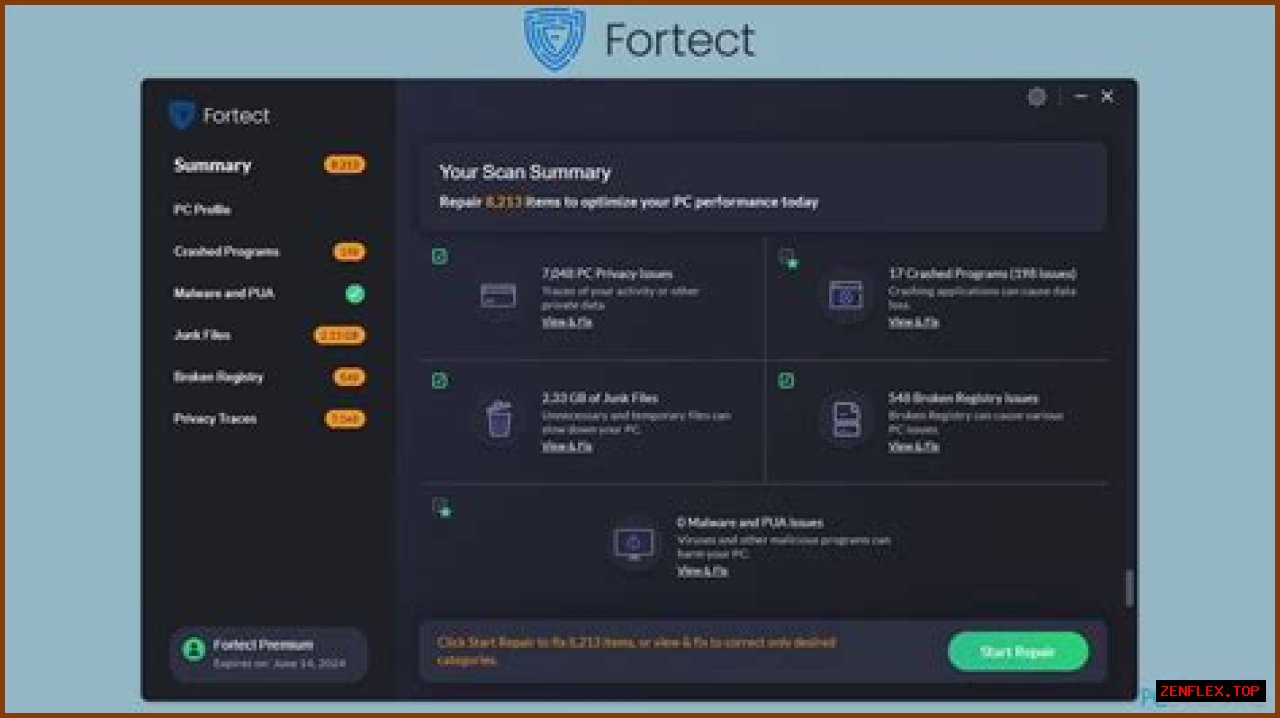The image size is (1280, 718).
Task: Click the PC Privacy Issues card icon
Action: click(497, 296)
